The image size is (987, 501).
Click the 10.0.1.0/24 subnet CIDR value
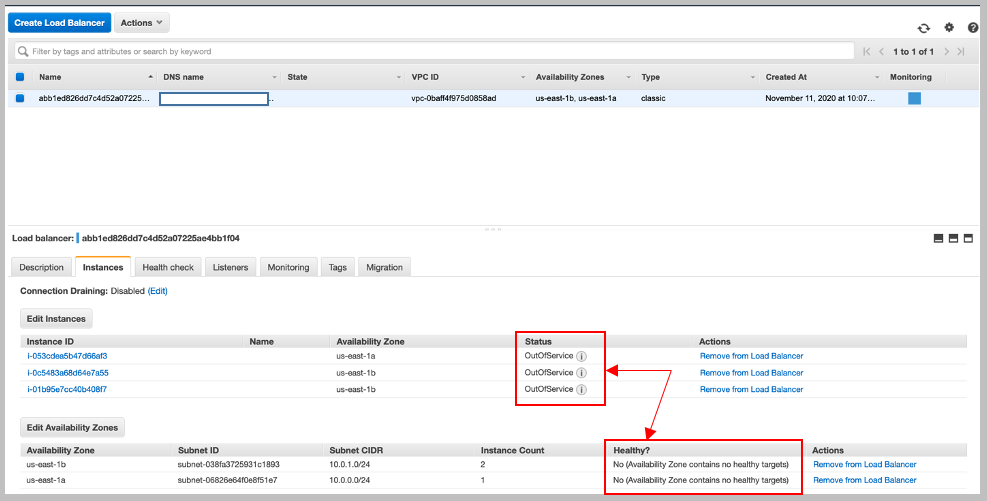tap(349, 464)
